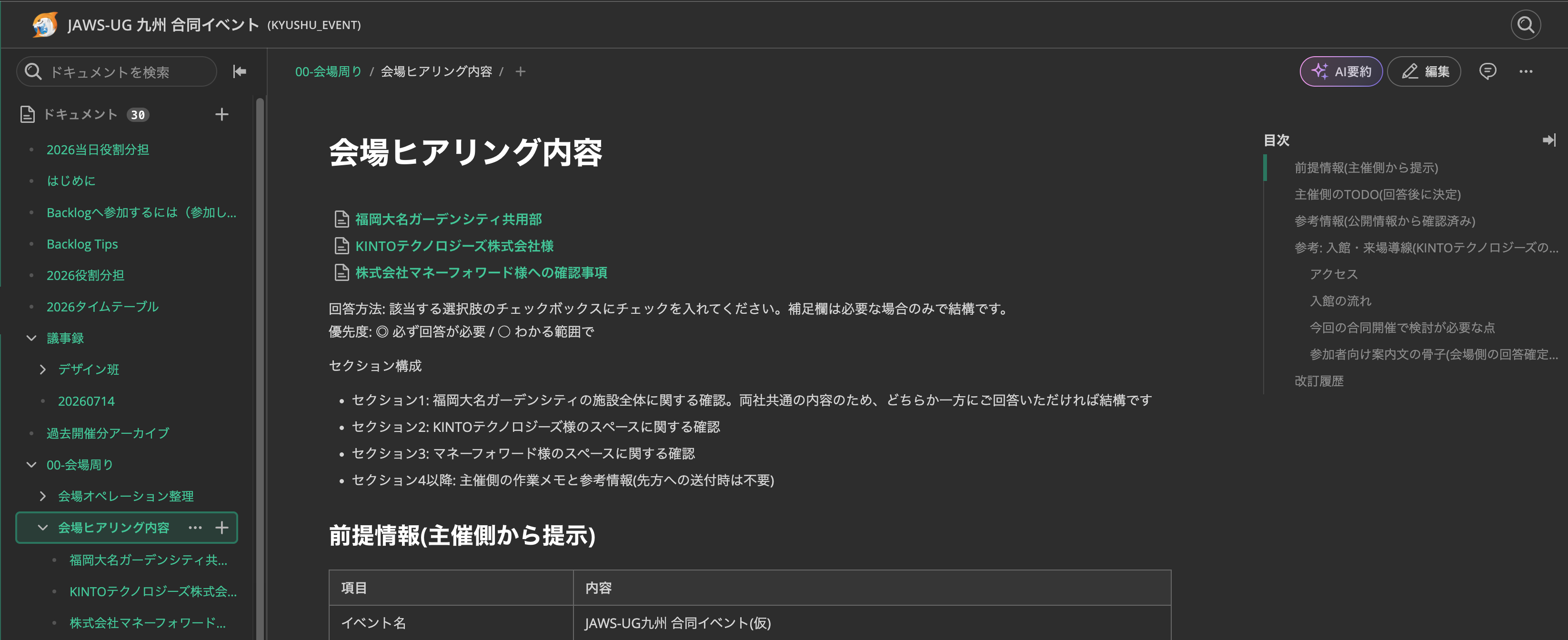Jump to 参考: 入館・来場導線 in the contents
Image resolution: width=1568 pixels, height=640 pixels.
point(1426,248)
